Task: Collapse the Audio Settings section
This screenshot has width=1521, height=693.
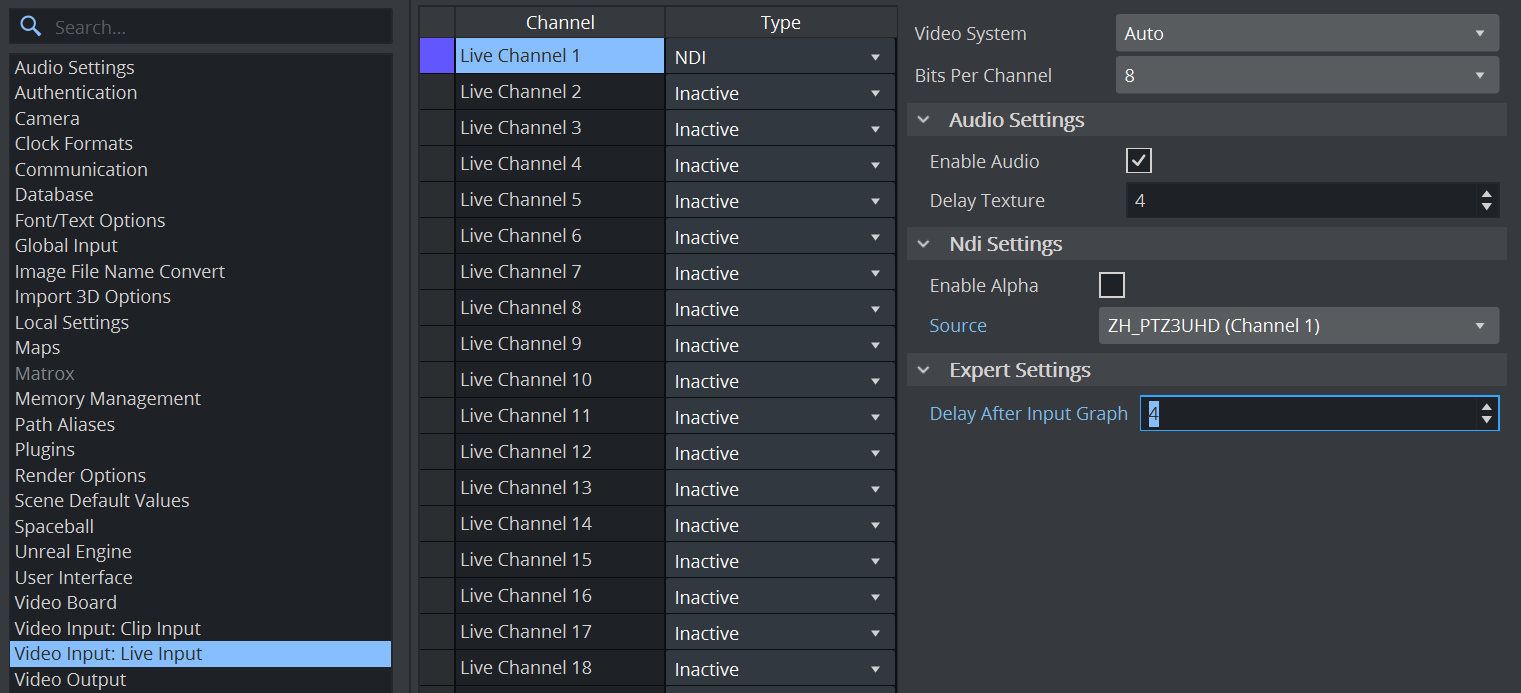Action: pyautogui.click(x=923, y=120)
